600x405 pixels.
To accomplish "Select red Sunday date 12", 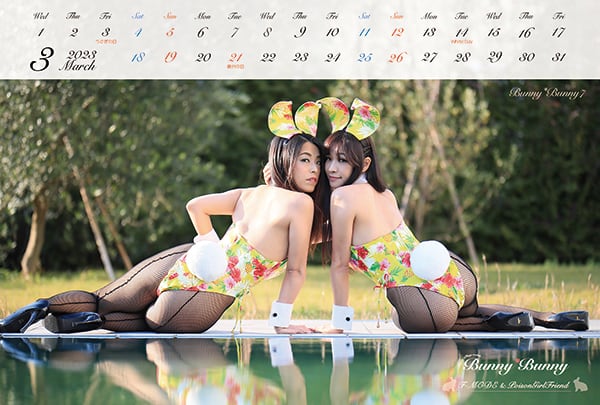I will click(397, 32).
